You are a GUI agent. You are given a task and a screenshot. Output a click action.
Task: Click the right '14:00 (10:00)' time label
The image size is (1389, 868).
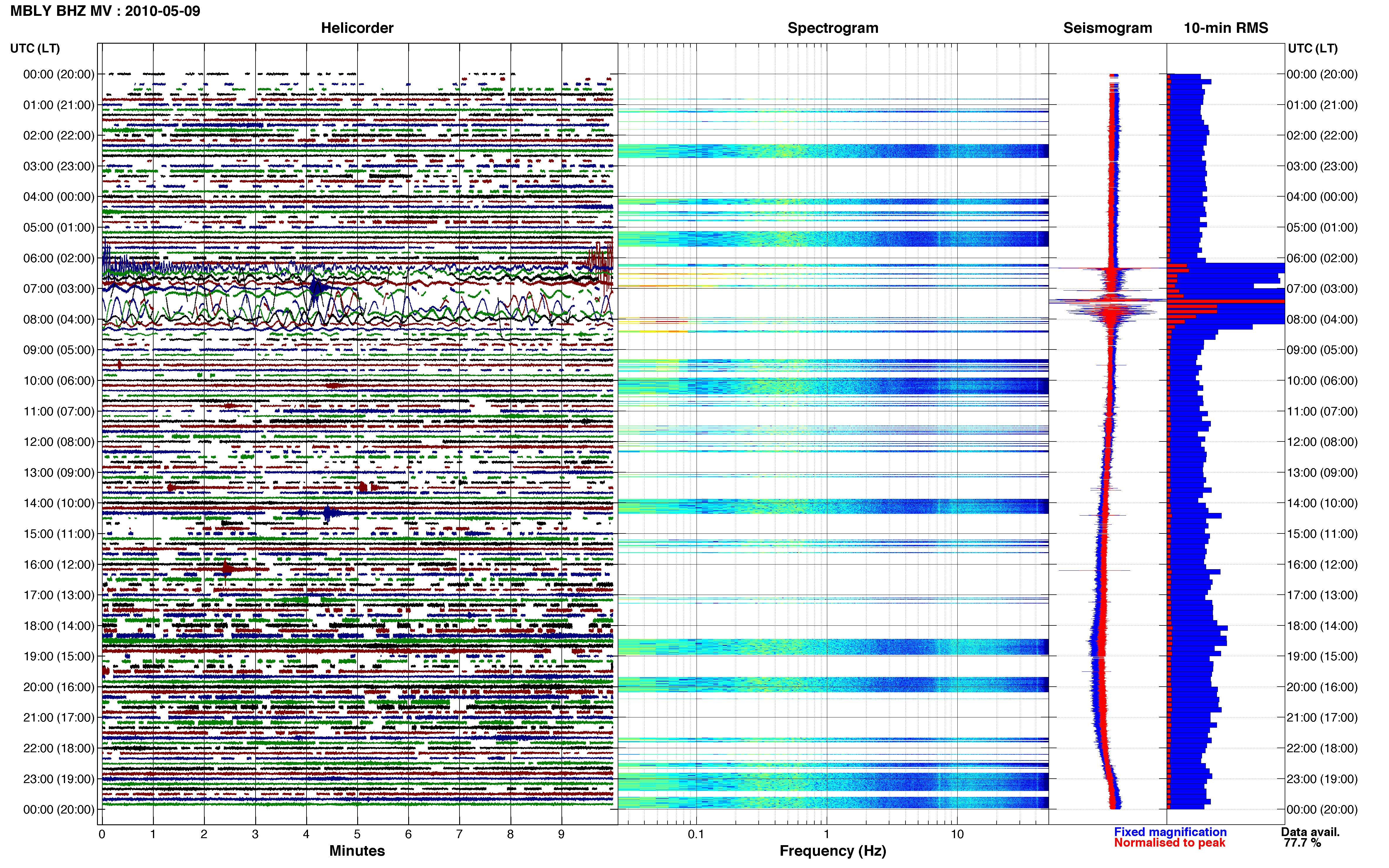point(1322,504)
